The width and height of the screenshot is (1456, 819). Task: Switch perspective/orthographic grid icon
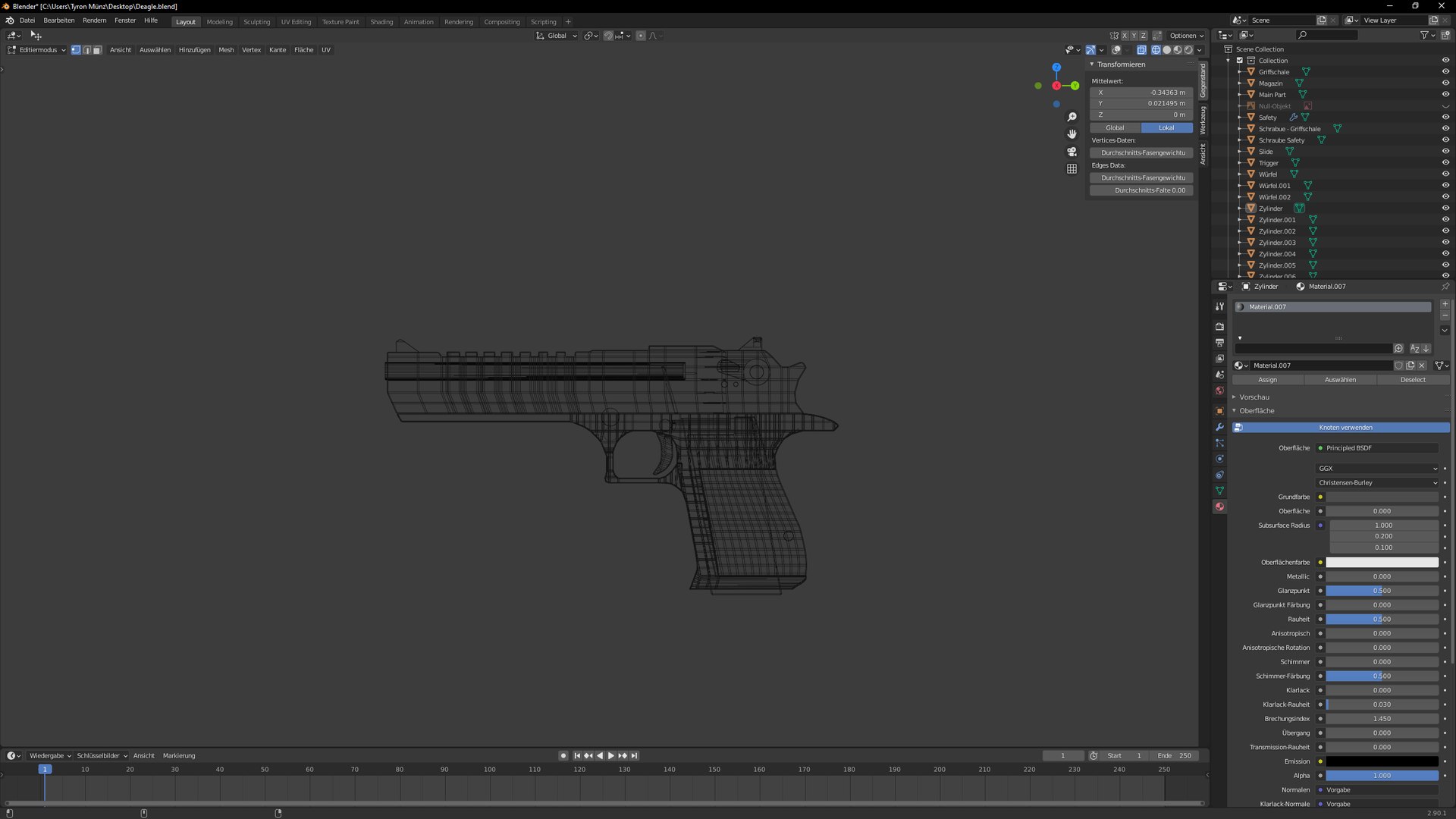pyautogui.click(x=1072, y=169)
